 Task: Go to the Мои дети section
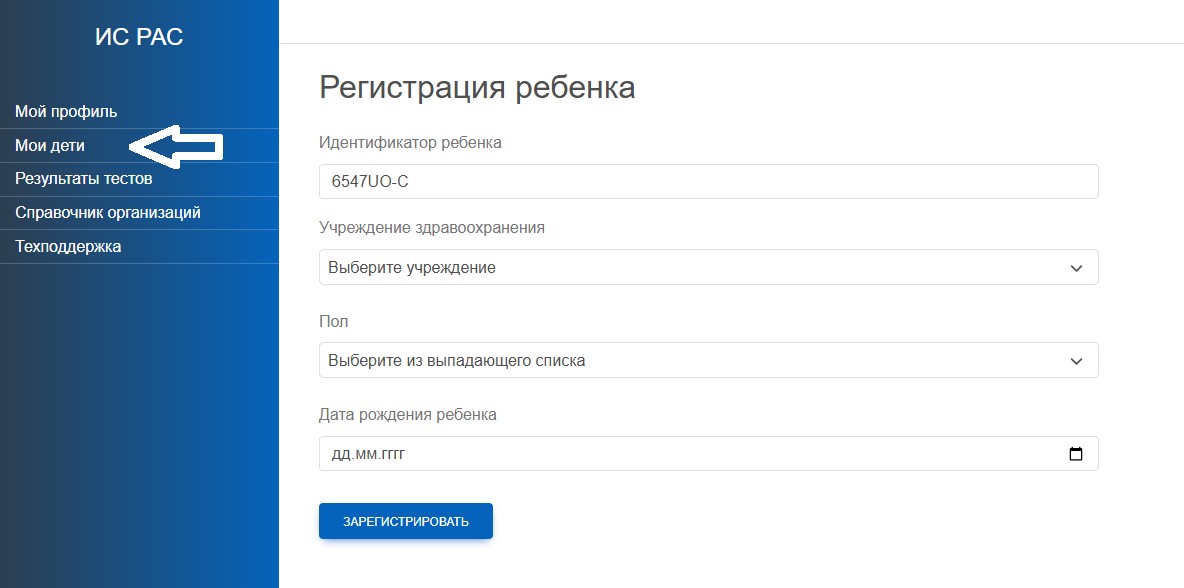click(x=50, y=145)
